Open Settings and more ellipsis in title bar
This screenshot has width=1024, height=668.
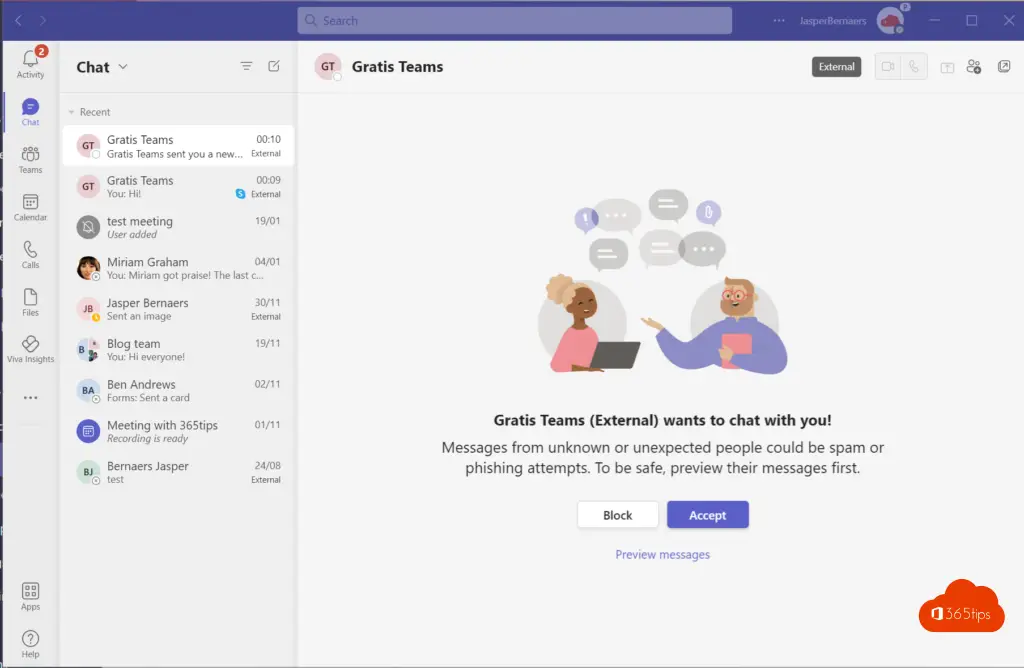tap(778, 20)
